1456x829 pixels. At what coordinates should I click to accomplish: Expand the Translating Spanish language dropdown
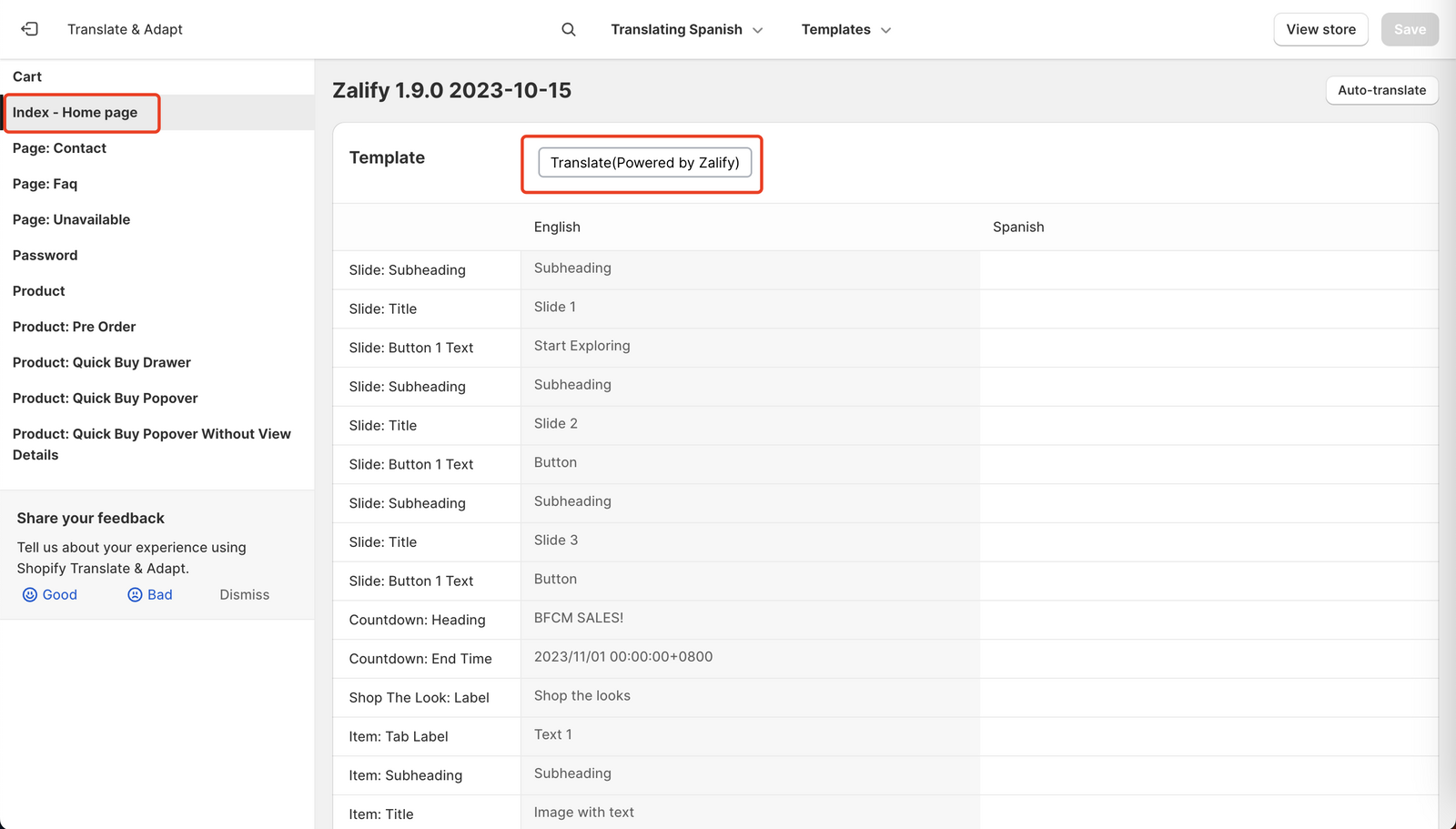pos(687,29)
